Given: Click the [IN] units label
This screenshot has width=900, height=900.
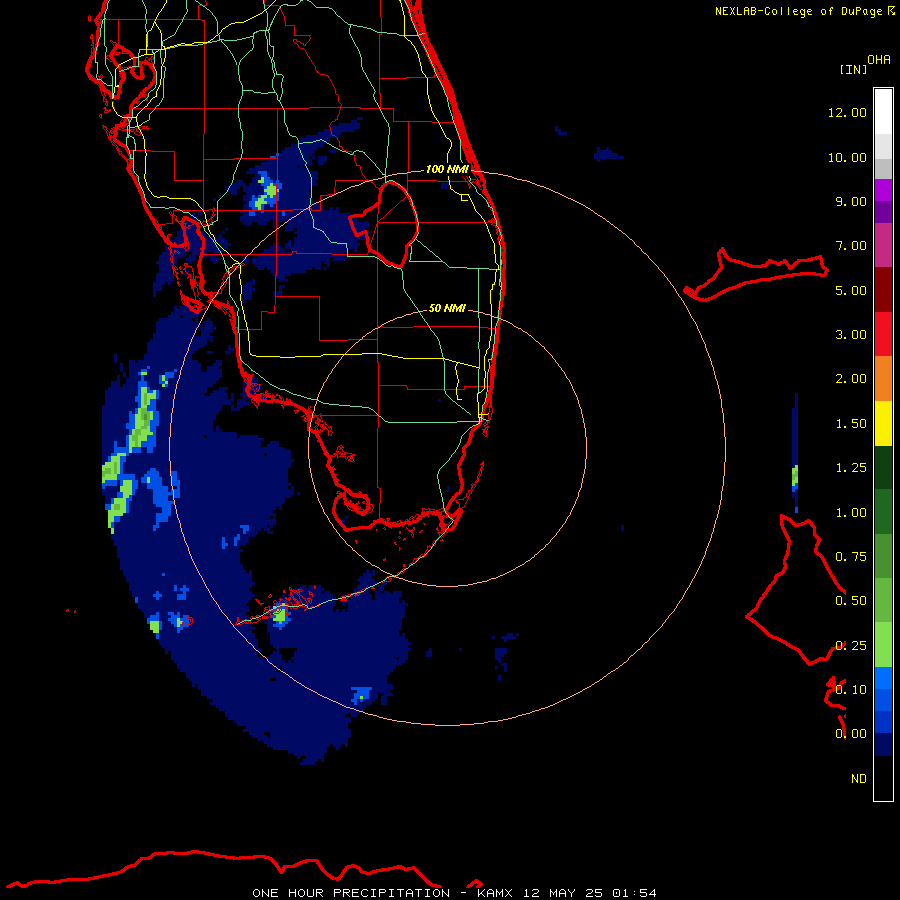Looking at the screenshot, I should [x=853, y=69].
